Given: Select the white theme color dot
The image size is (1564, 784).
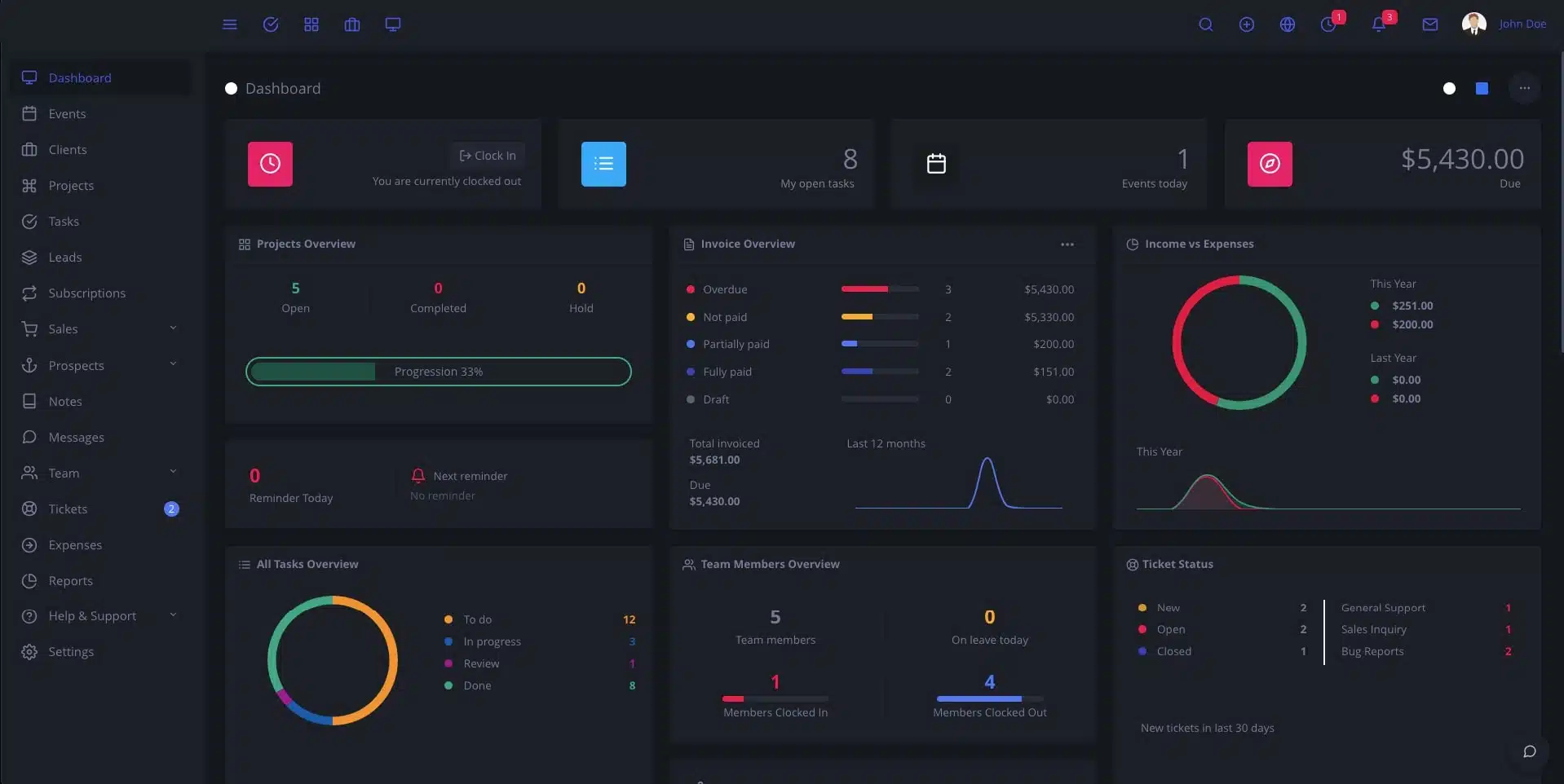Looking at the screenshot, I should pyautogui.click(x=1449, y=88).
